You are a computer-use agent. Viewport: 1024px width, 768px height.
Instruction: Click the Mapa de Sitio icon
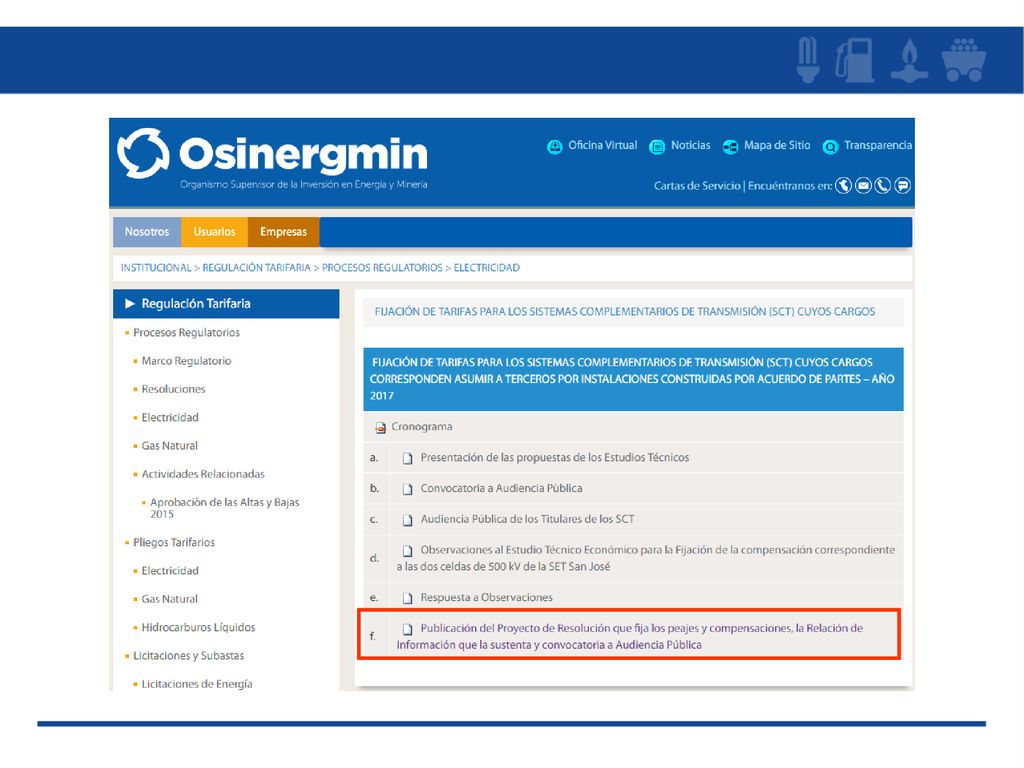click(730, 147)
